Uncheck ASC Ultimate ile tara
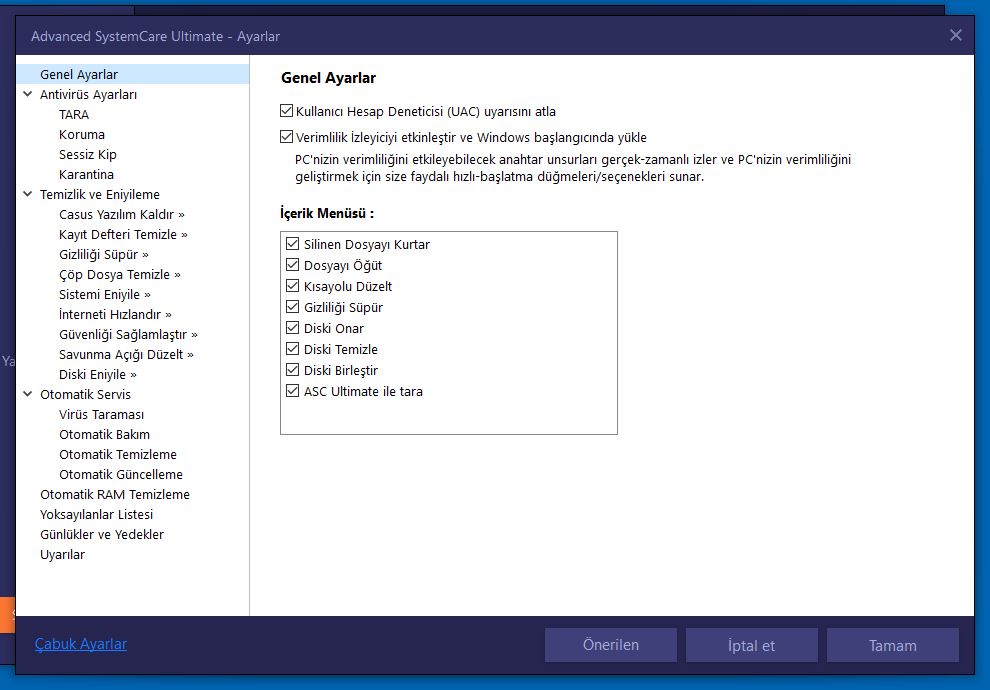This screenshot has height=690, width=990. pyautogui.click(x=292, y=391)
